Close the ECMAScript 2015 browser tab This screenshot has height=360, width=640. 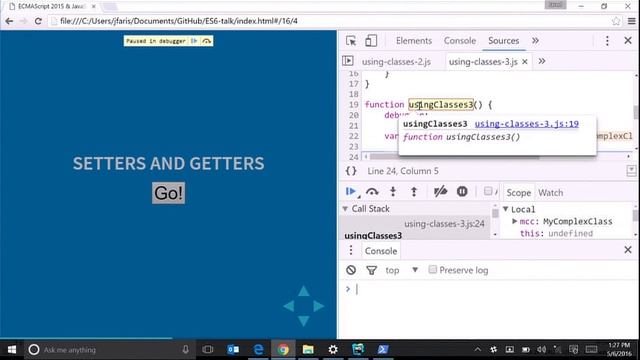point(93,7)
